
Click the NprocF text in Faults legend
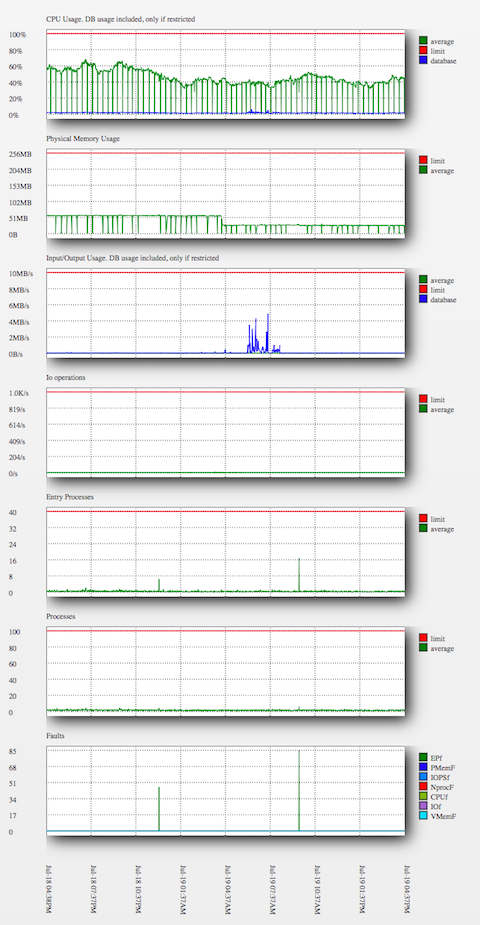pos(442,788)
